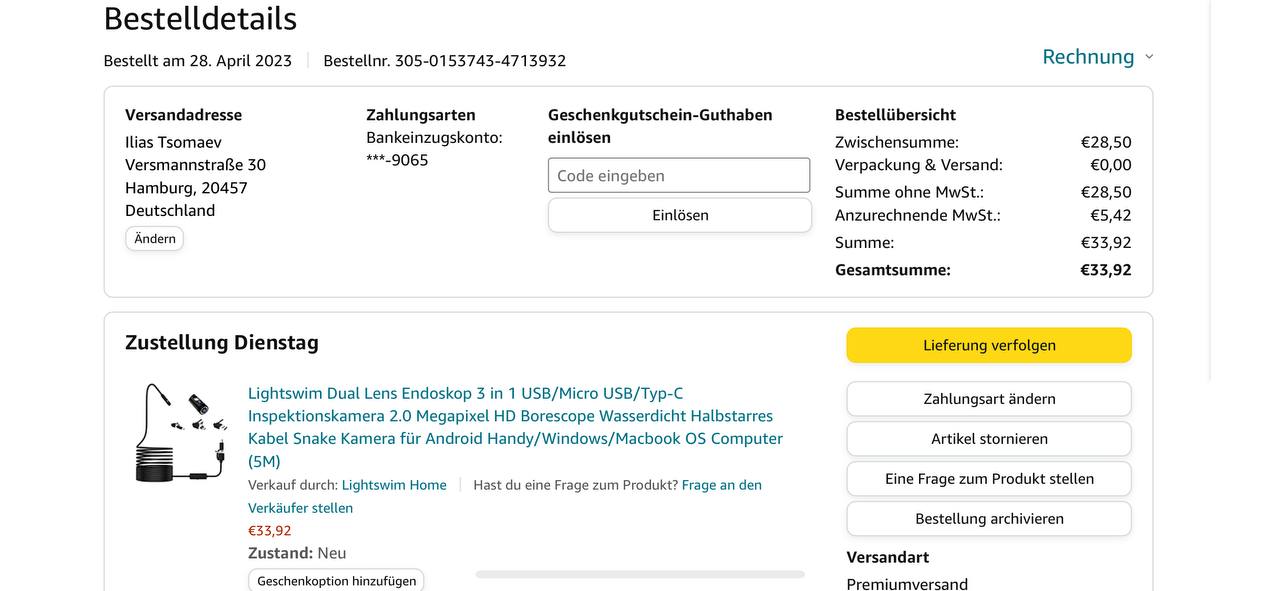Screen dimensions: 1280x591
Task: Click the red €33,92 product price
Action: (x=270, y=531)
